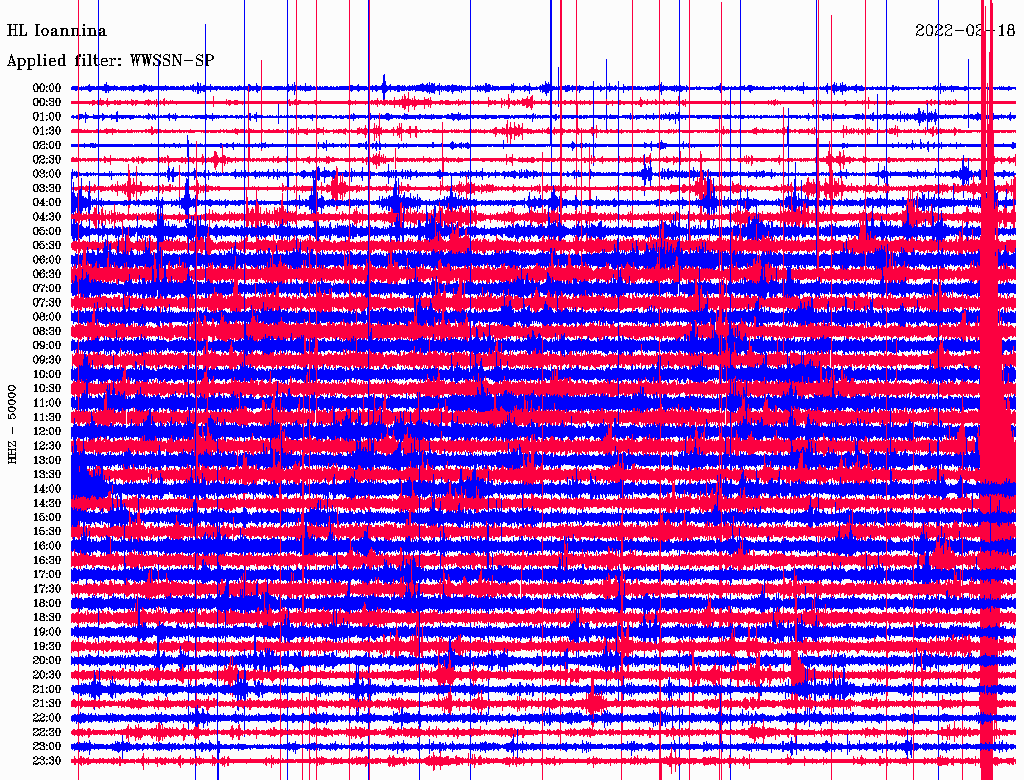
Task: Click the 'HL Ioannina' station title
Action: [x=57, y=31]
